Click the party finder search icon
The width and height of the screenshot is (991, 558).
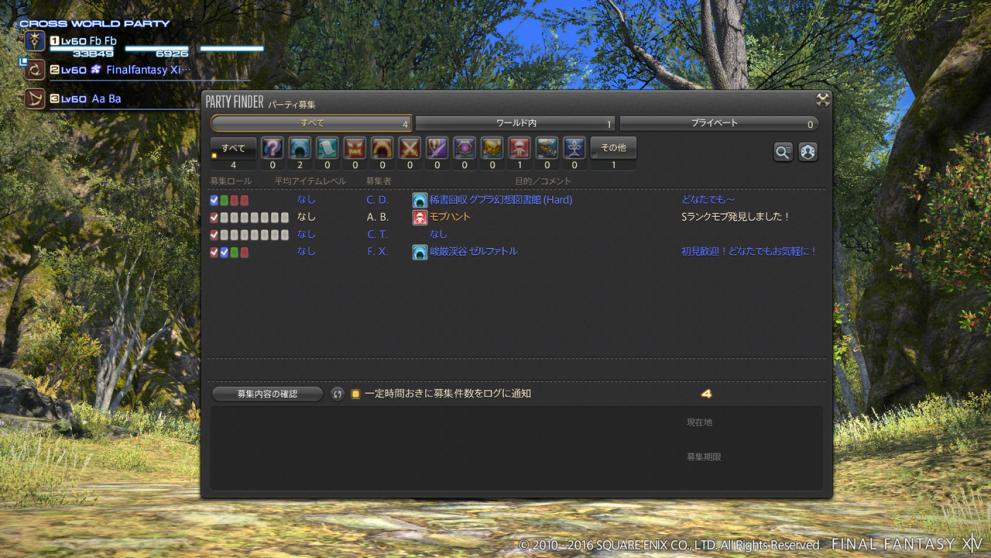783,151
